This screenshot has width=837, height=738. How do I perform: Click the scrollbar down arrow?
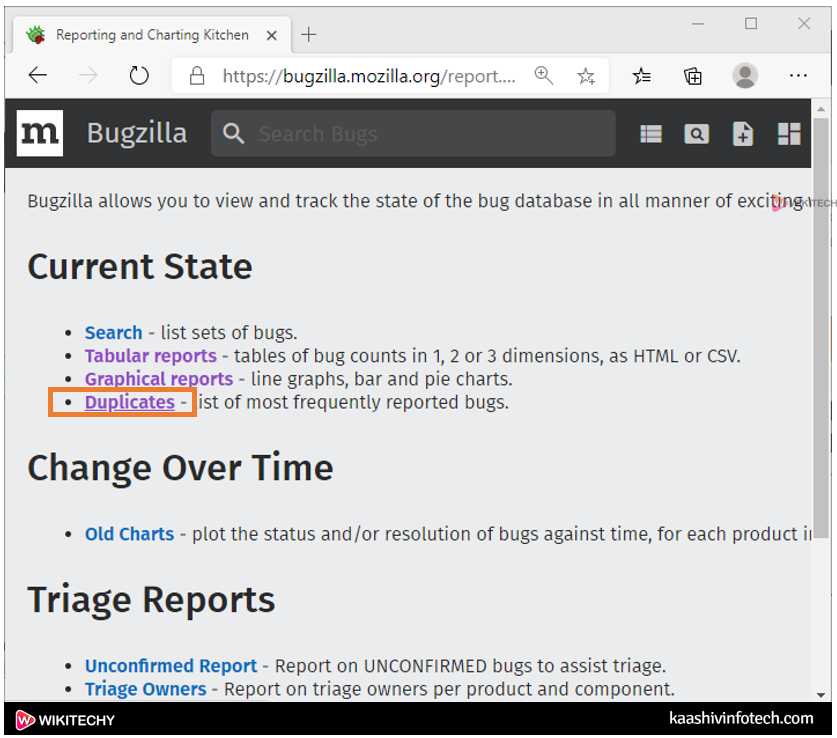tap(821, 693)
